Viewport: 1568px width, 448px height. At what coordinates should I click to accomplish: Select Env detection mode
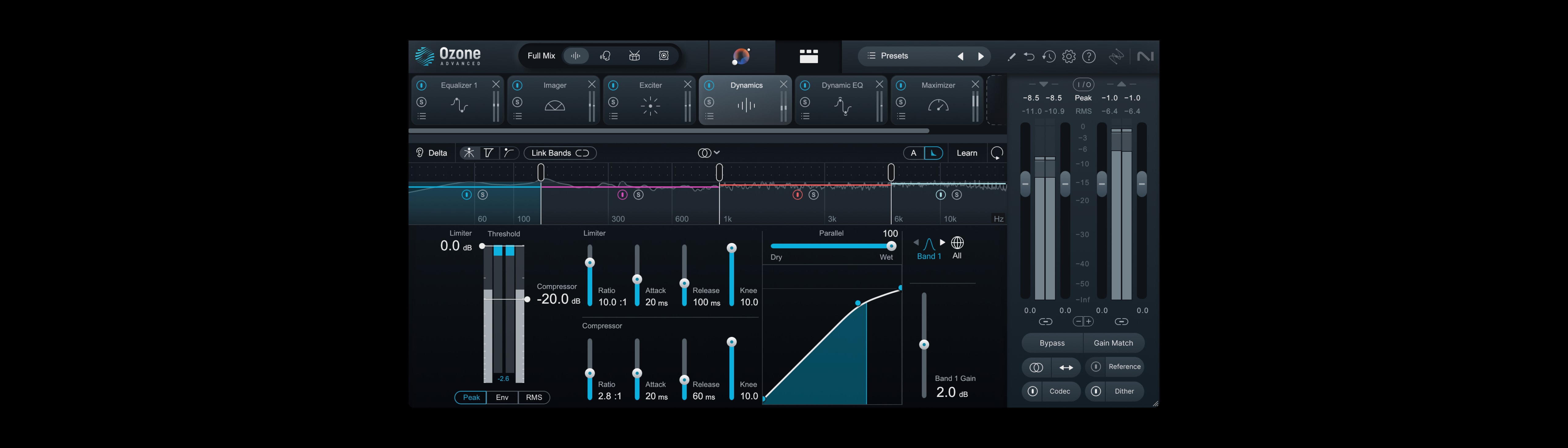click(x=502, y=397)
